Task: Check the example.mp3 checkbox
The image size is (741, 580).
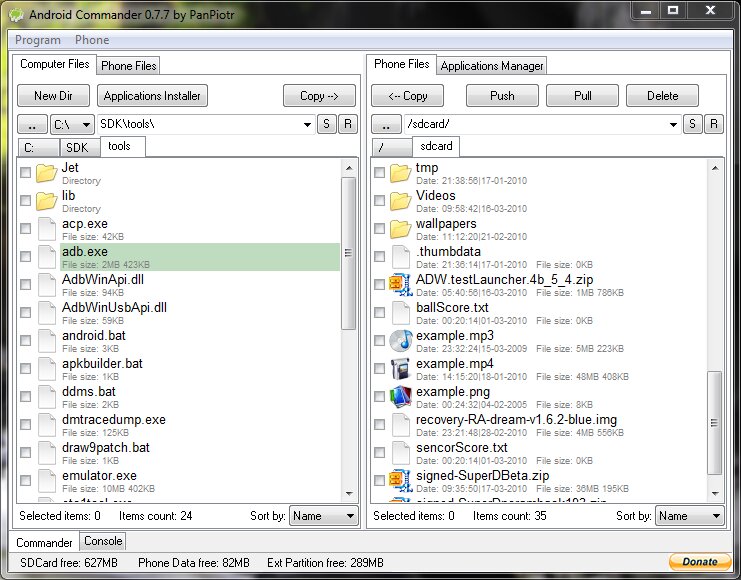Action: coord(379,340)
